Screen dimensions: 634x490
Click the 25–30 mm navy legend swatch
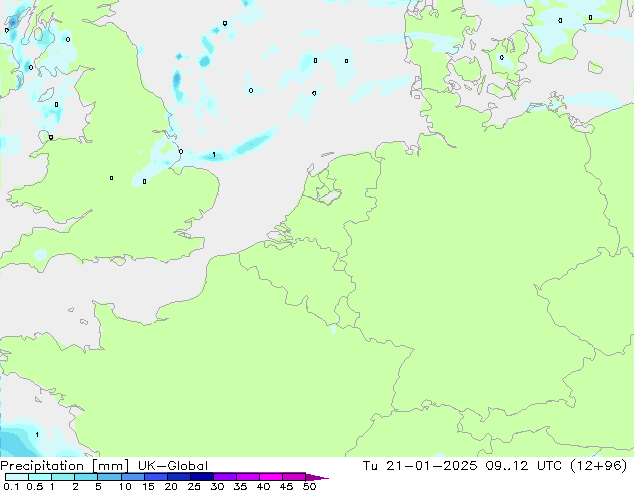[202, 477]
